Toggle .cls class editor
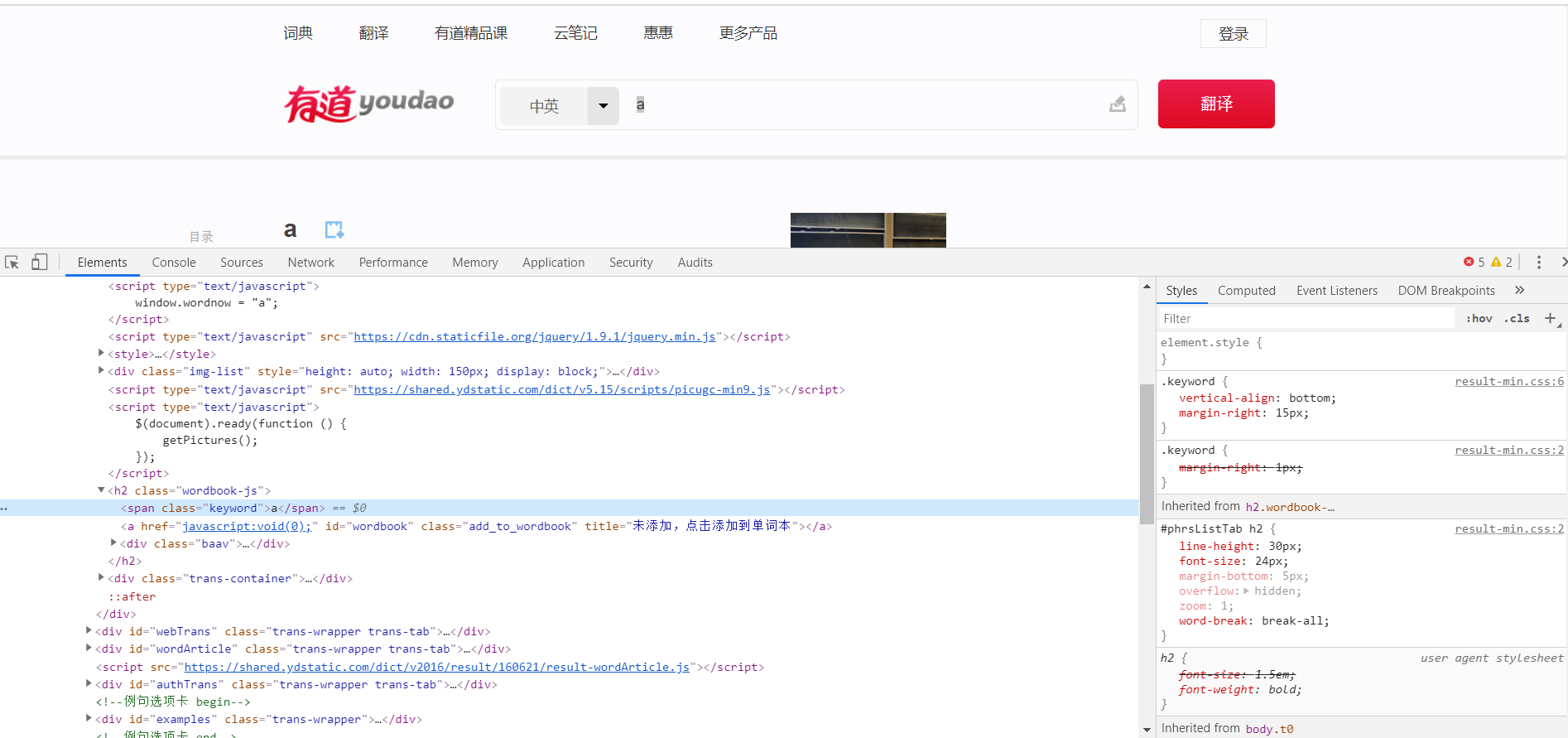Image resolution: width=1568 pixels, height=738 pixels. tap(1517, 318)
